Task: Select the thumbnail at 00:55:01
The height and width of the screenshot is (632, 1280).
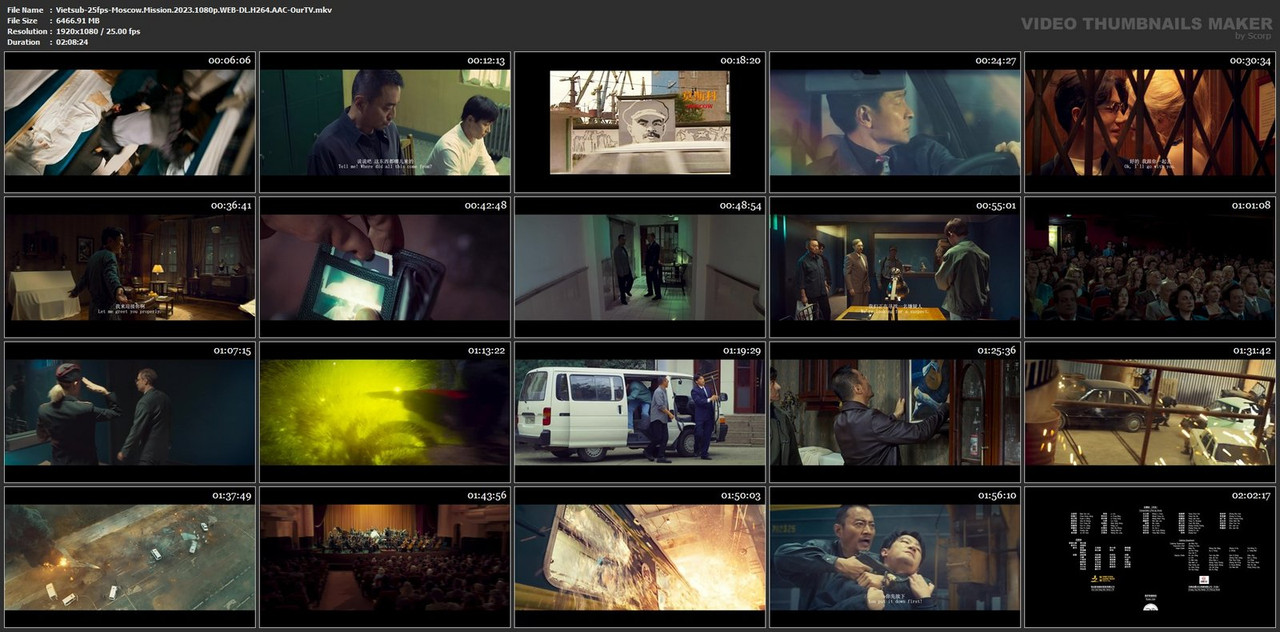Action: tap(895, 267)
